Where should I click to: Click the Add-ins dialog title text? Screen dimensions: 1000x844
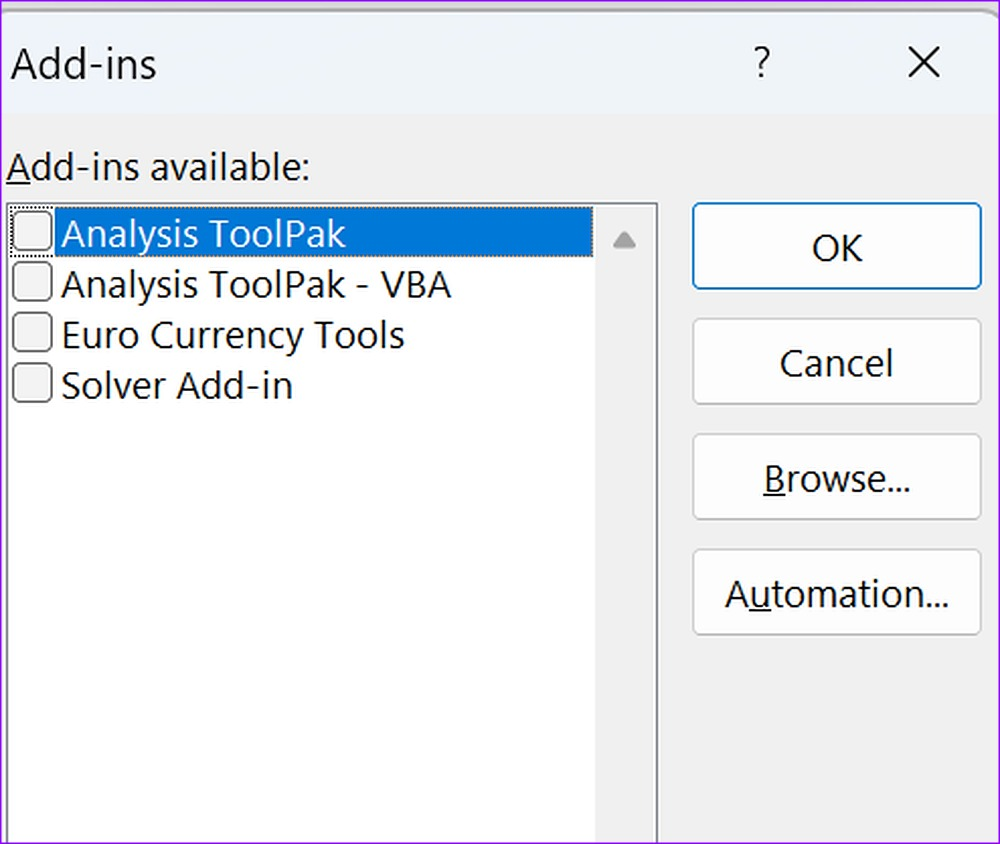(84, 64)
